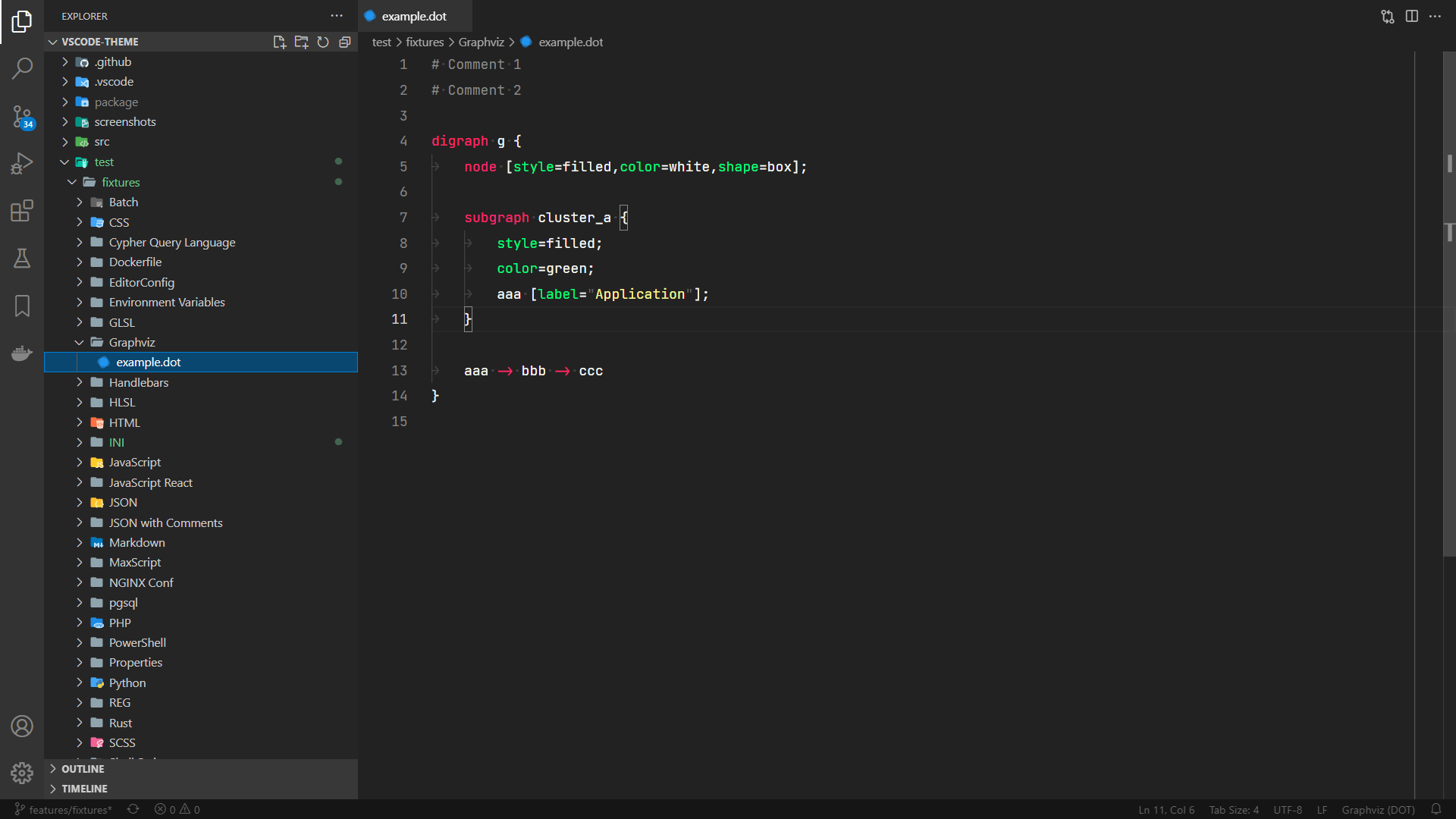Open notifications bell in status bar

[1436, 809]
